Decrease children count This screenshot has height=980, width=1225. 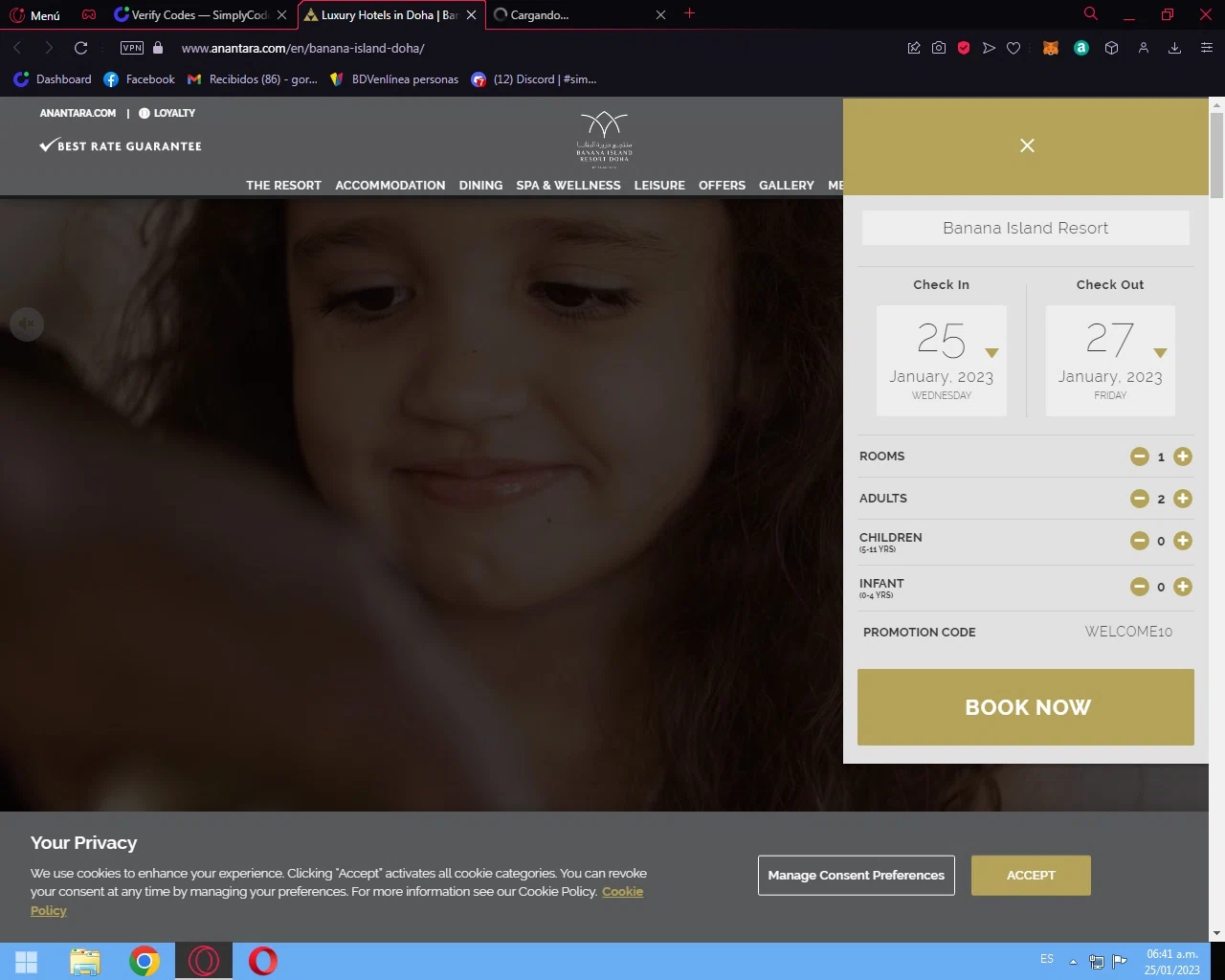pos(1139,541)
